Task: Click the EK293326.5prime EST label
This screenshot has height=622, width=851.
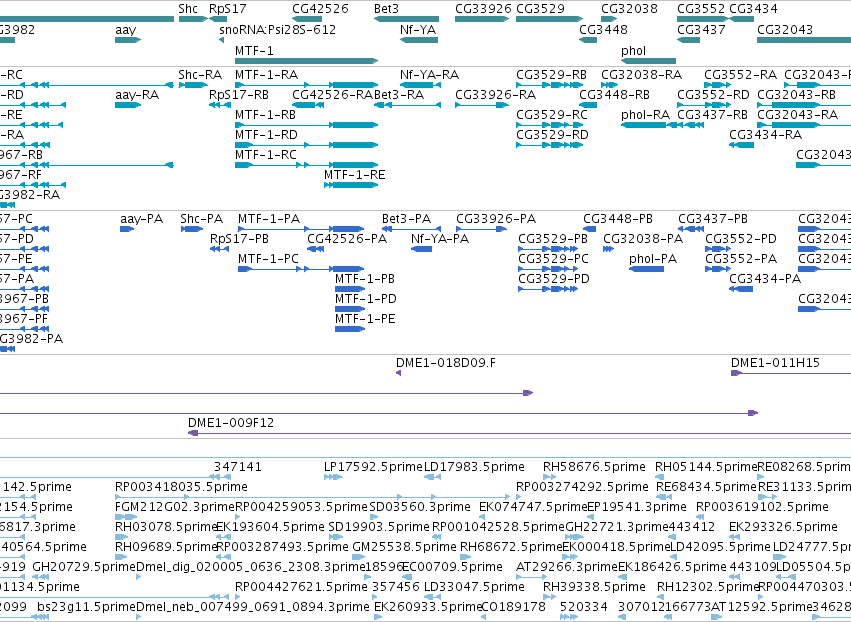Action: (783, 527)
